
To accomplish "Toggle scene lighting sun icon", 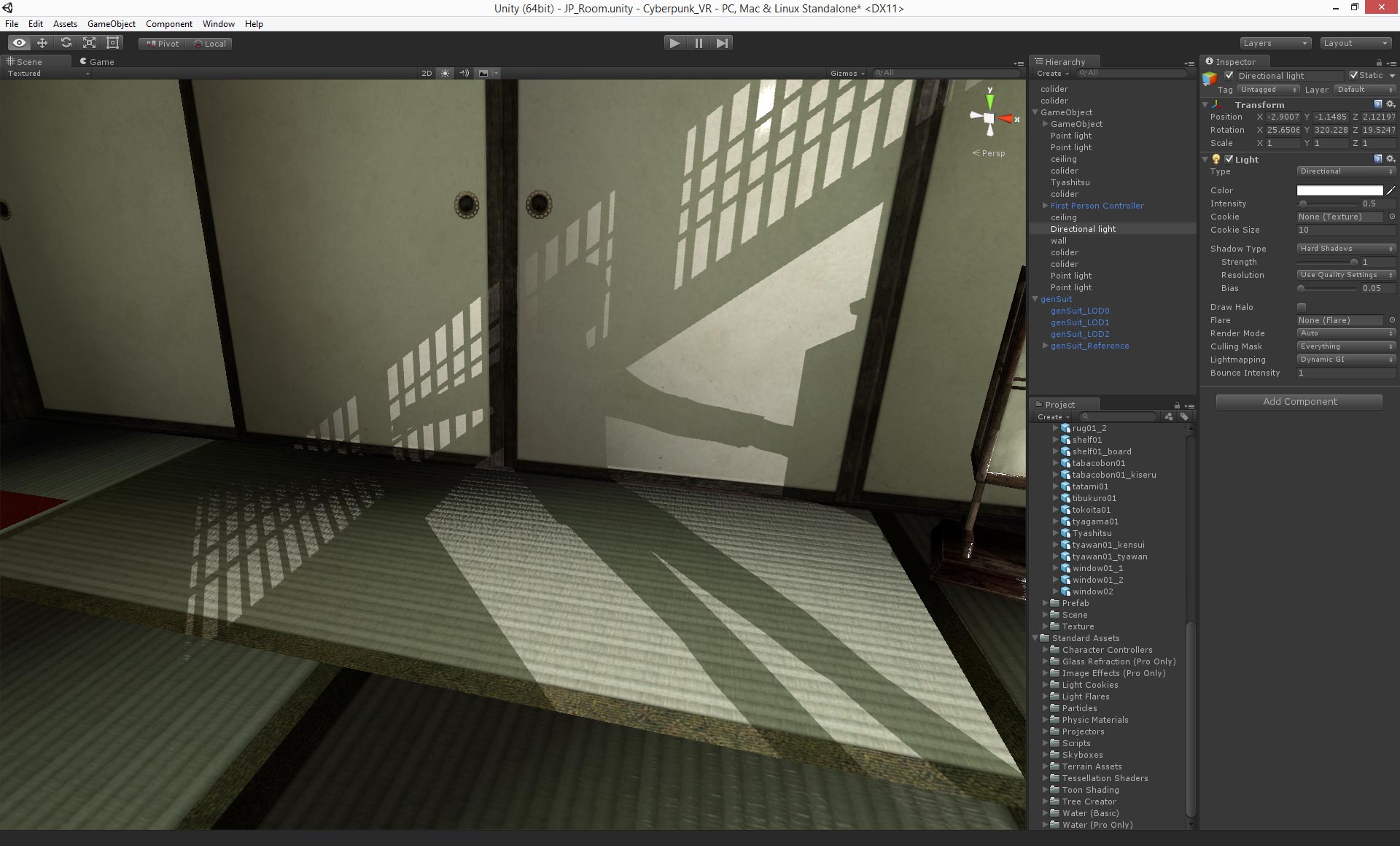I will (445, 73).
